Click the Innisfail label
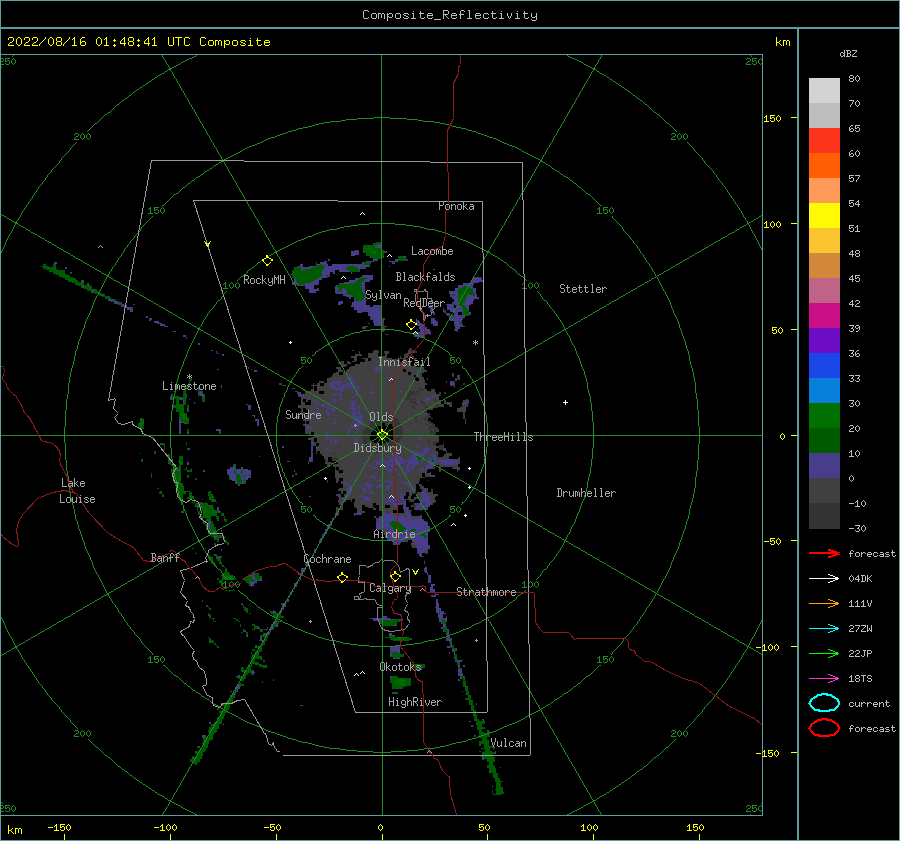This screenshot has width=900, height=841. 404,362
